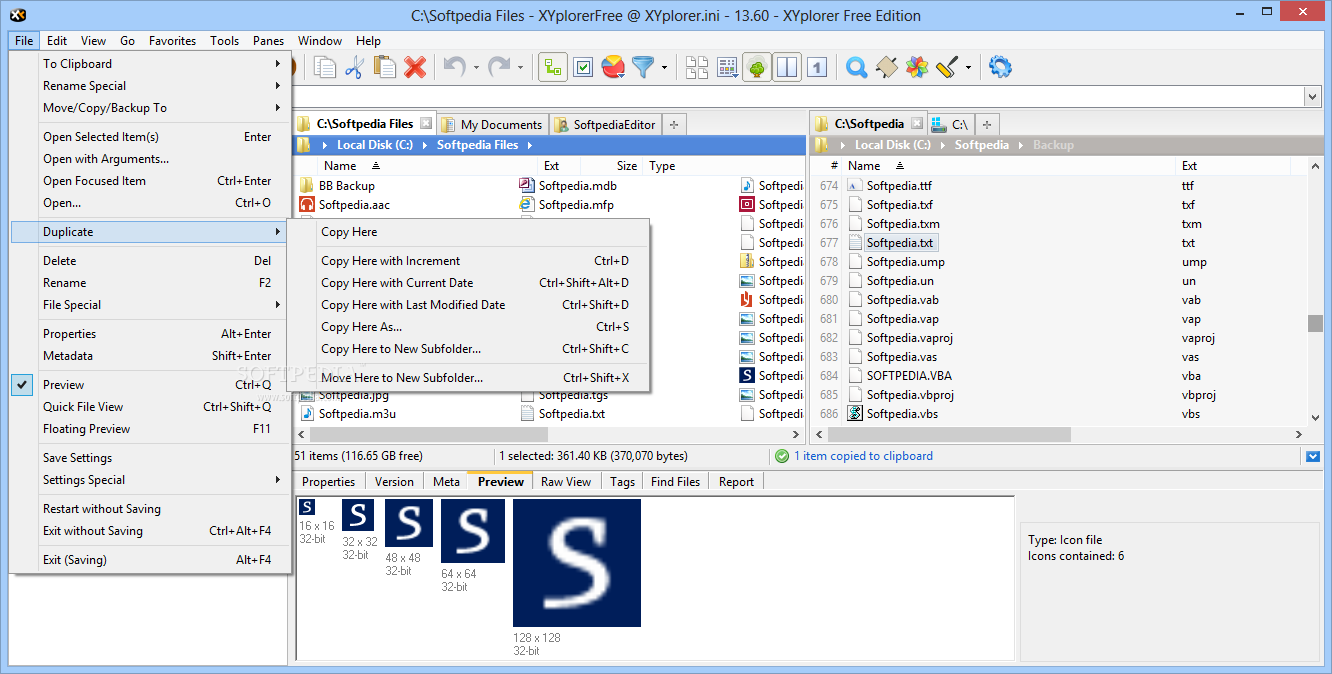The image size is (1332, 674).
Task: Click the Cut scissors icon
Action: point(354,67)
